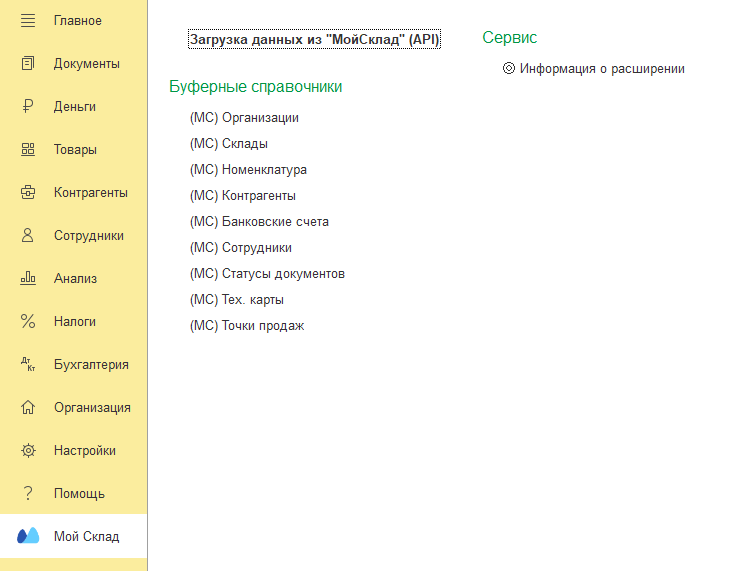Click the percent icon for Налоги

click(x=28, y=322)
